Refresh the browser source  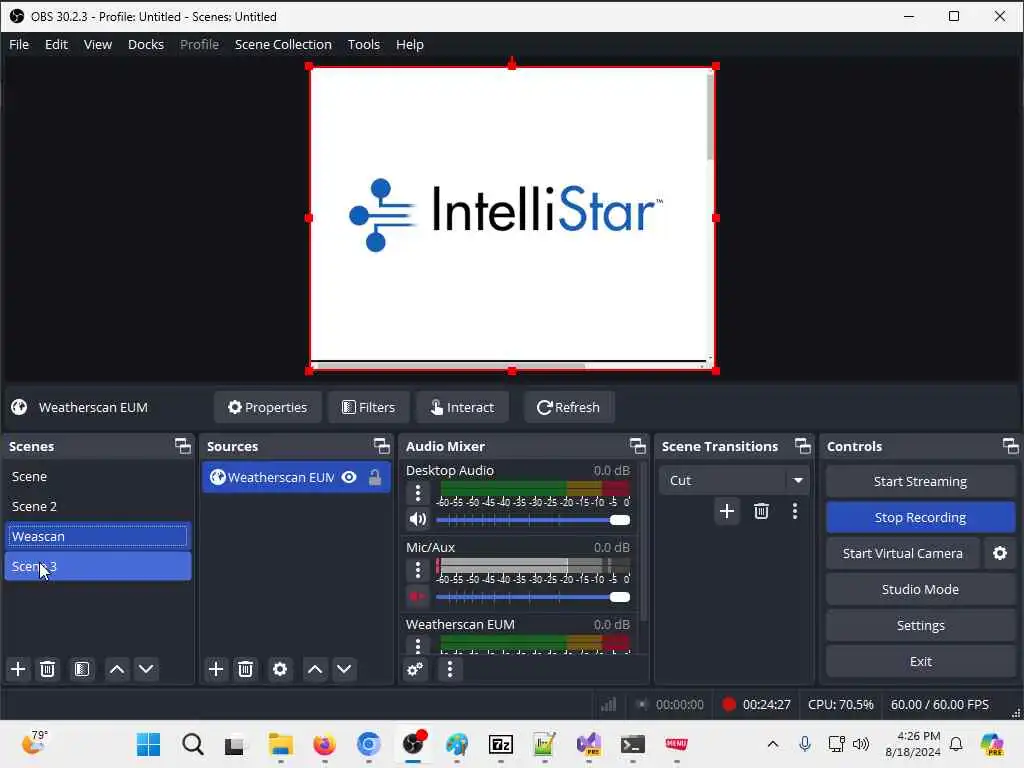coord(569,408)
